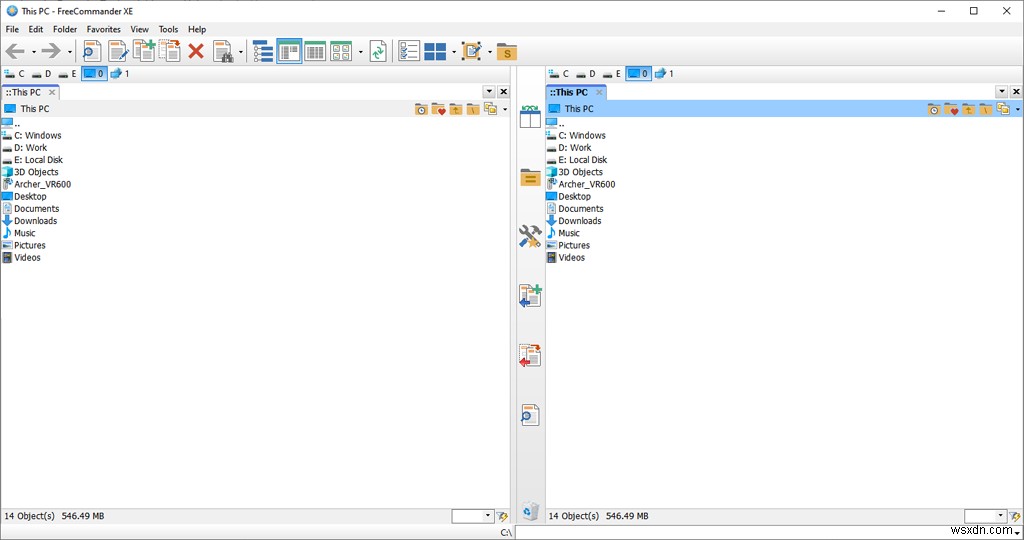Click the orange S folder icon
1024x540 pixels.
click(x=507, y=52)
